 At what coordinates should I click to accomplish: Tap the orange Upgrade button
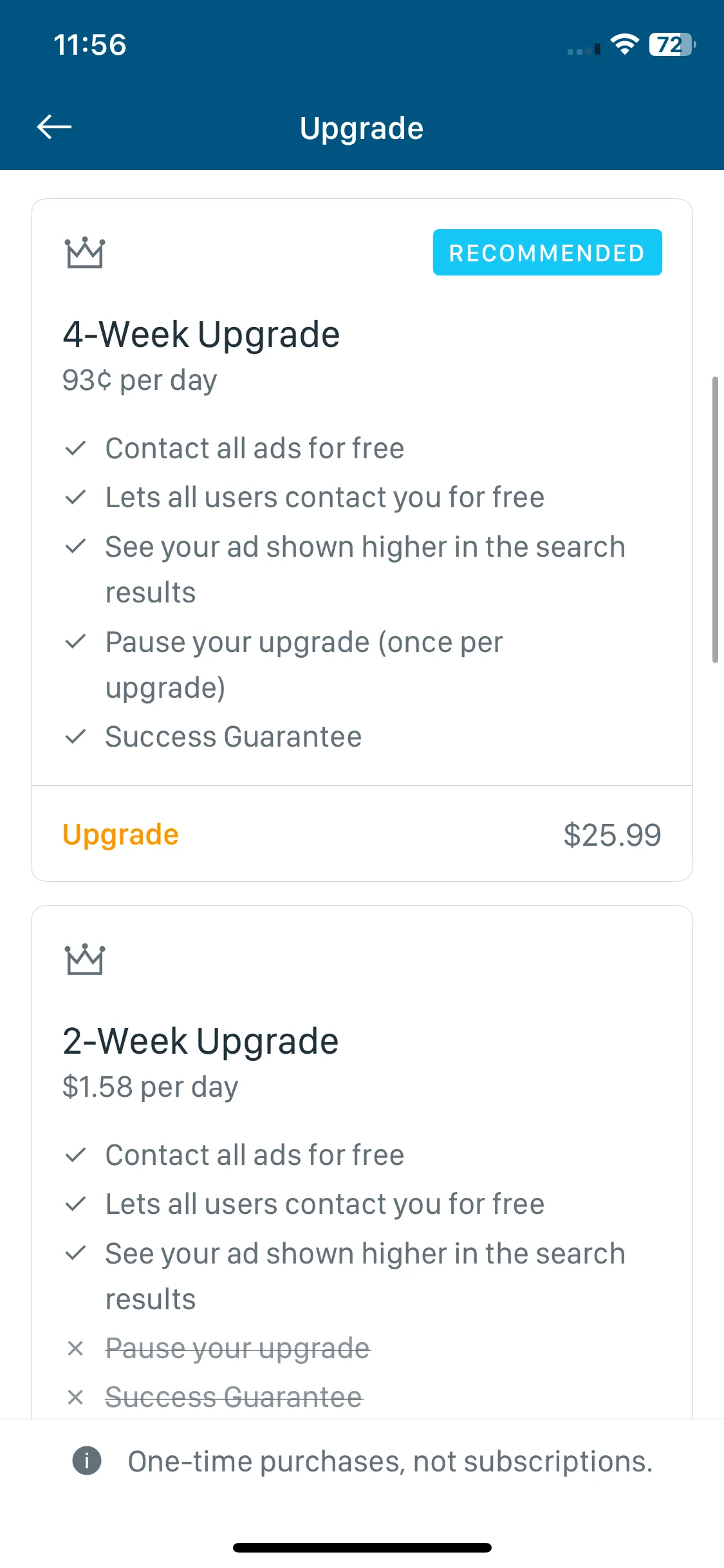(x=120, y=835)
